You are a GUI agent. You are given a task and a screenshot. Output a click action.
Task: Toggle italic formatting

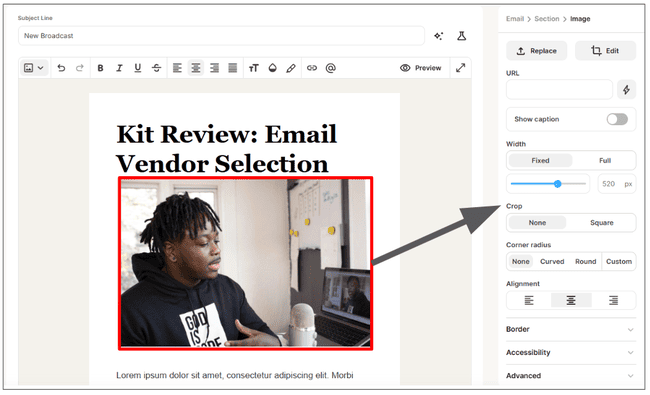pos(119,68)
